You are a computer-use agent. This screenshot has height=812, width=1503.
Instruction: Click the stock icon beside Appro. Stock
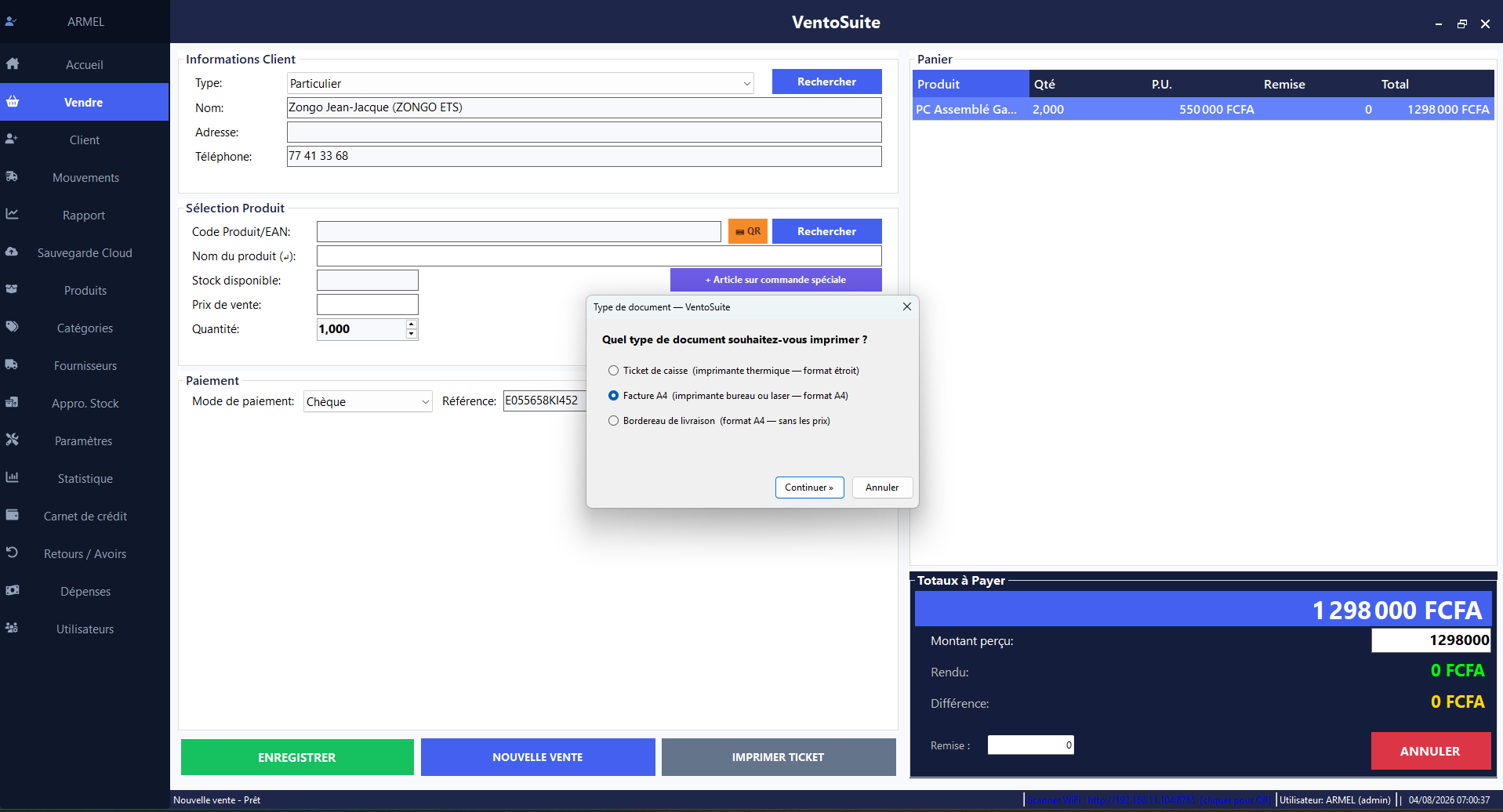coord(12,403)
